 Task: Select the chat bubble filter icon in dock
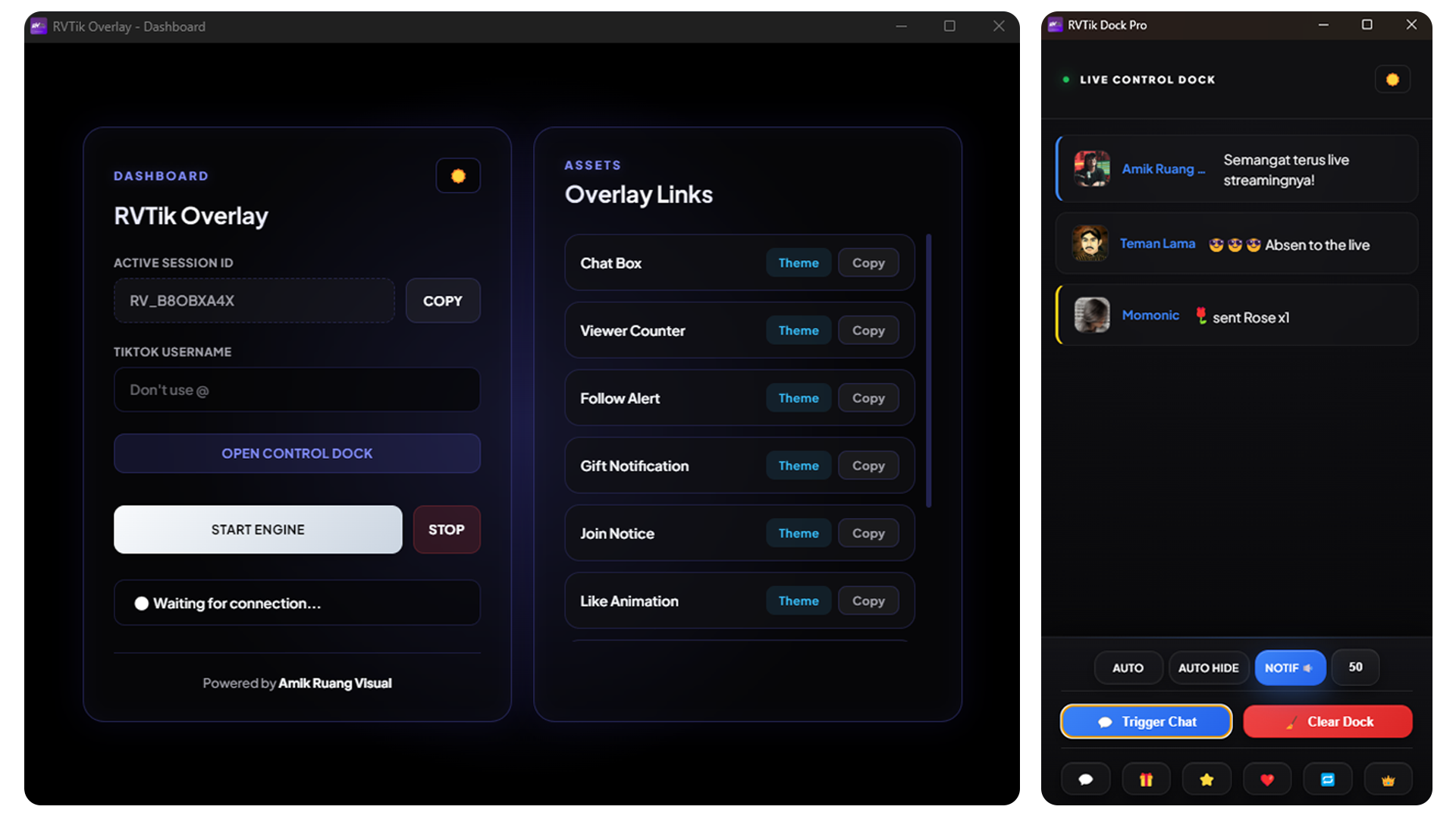point(1086,778)
